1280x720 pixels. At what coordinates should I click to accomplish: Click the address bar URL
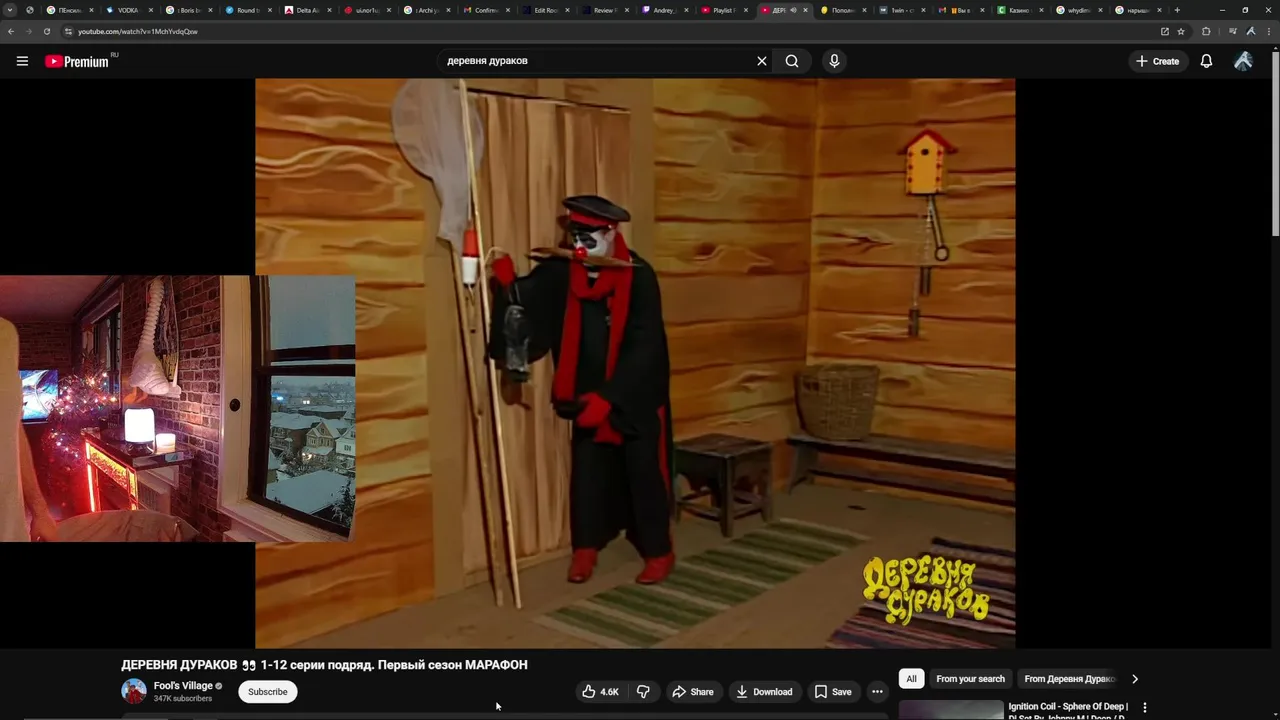137,31
